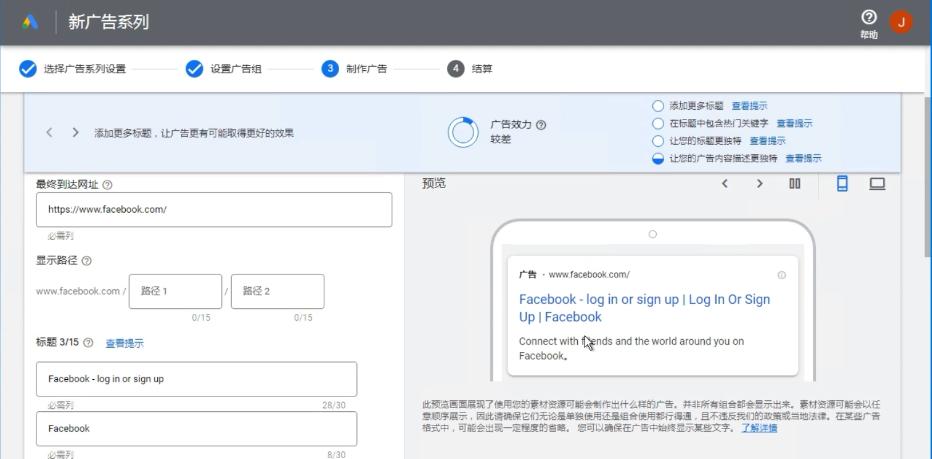Toggle side-by-side preview columns view
932x459 pixels.
pos(795,184)
